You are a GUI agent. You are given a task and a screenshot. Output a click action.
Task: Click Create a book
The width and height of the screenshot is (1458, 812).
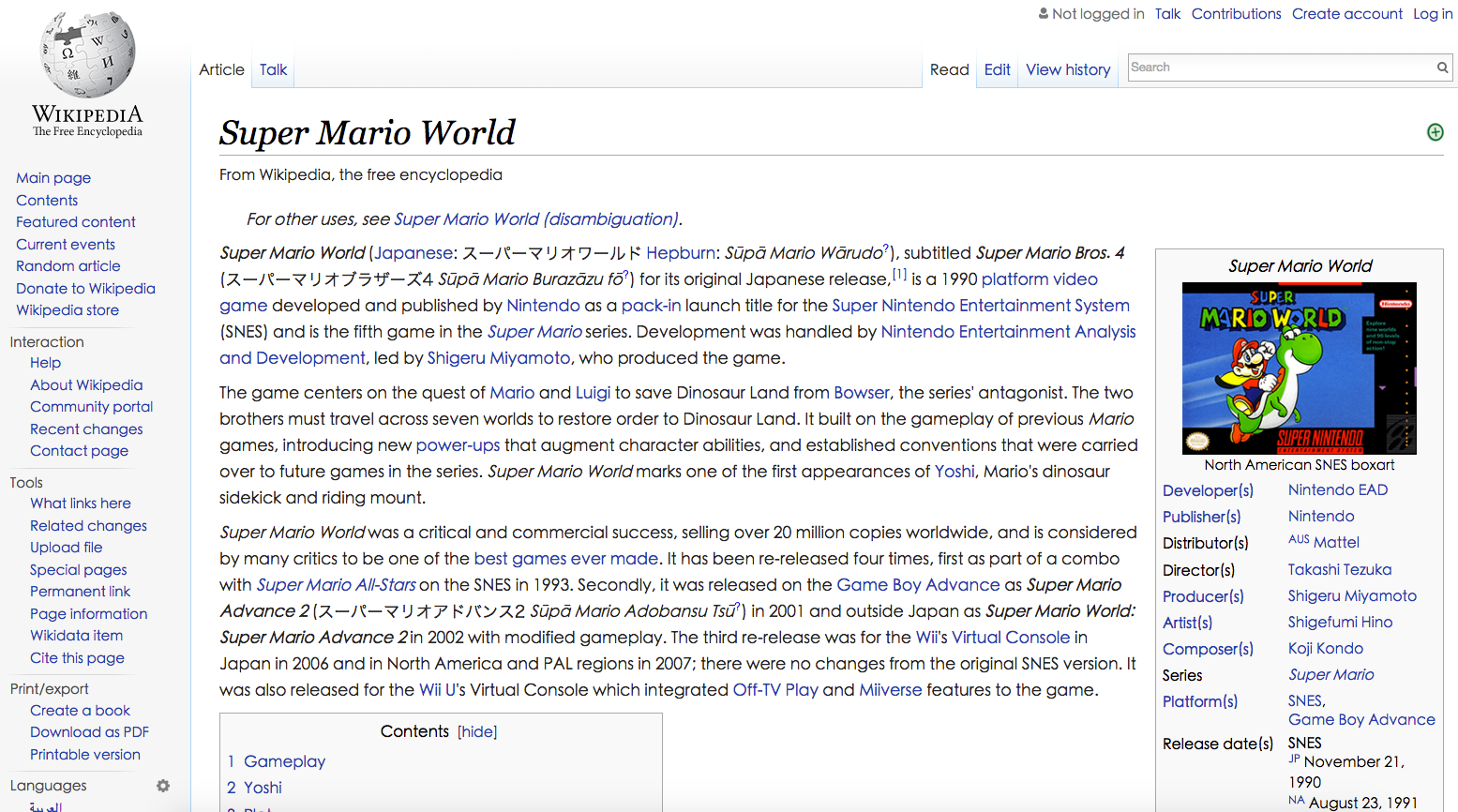(x=80, y=711)
